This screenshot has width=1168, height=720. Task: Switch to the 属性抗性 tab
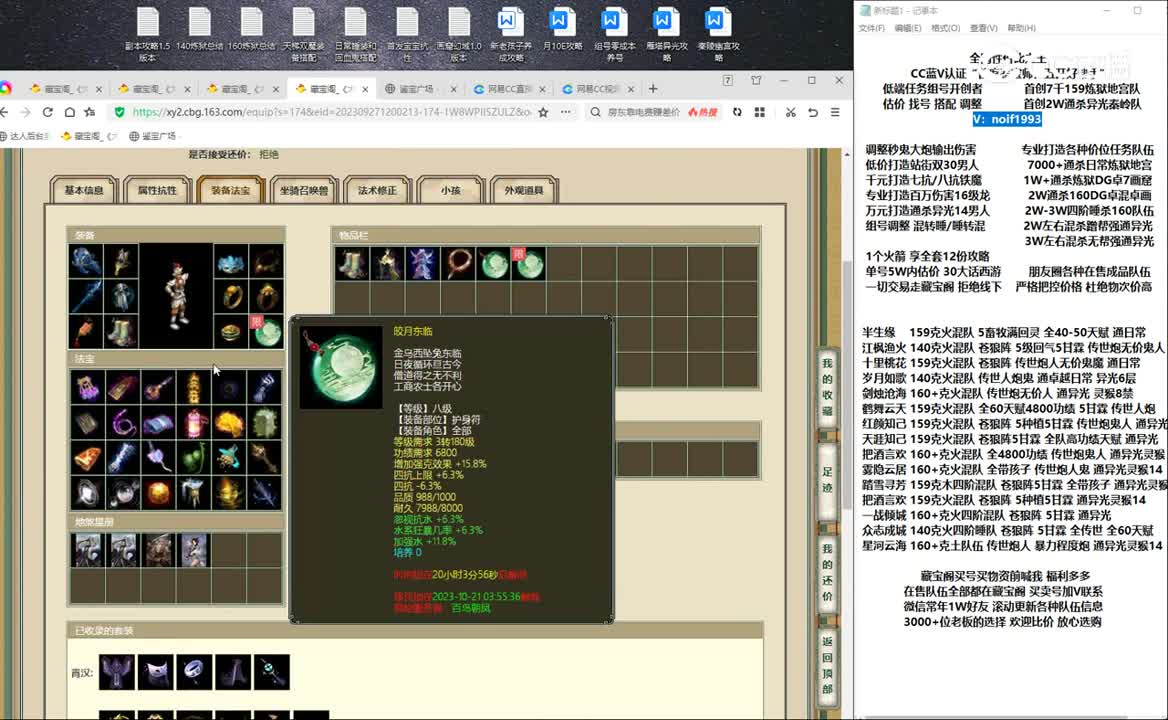click(157, 190)
